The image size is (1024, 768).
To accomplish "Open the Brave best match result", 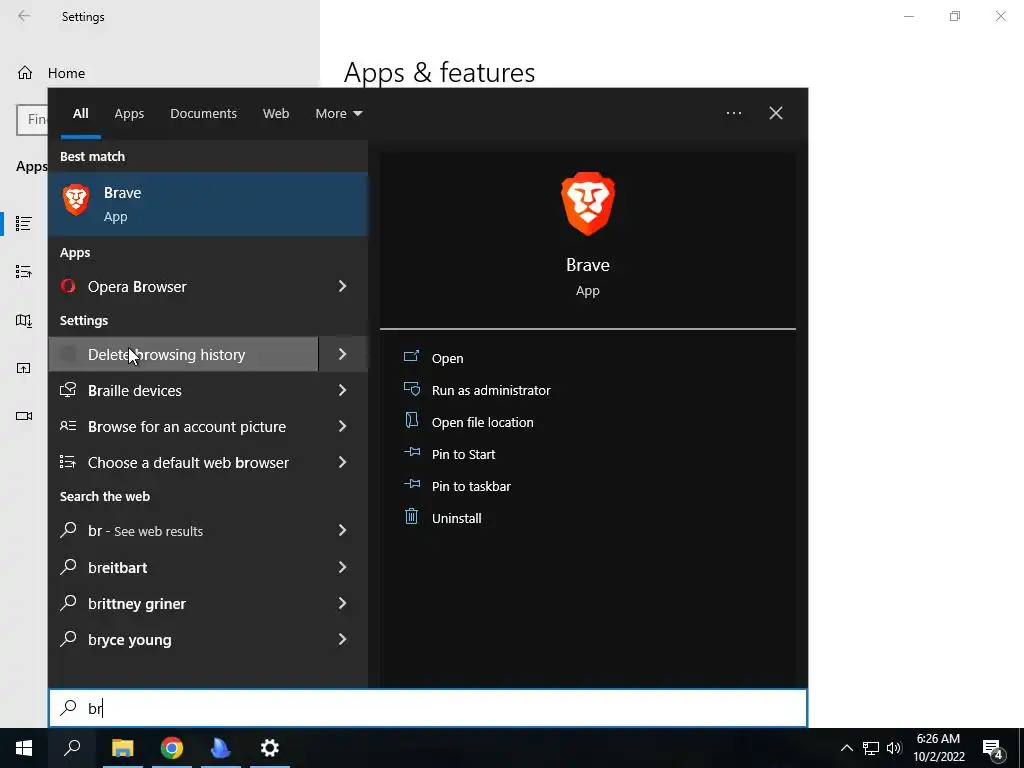I will point(208,204).
